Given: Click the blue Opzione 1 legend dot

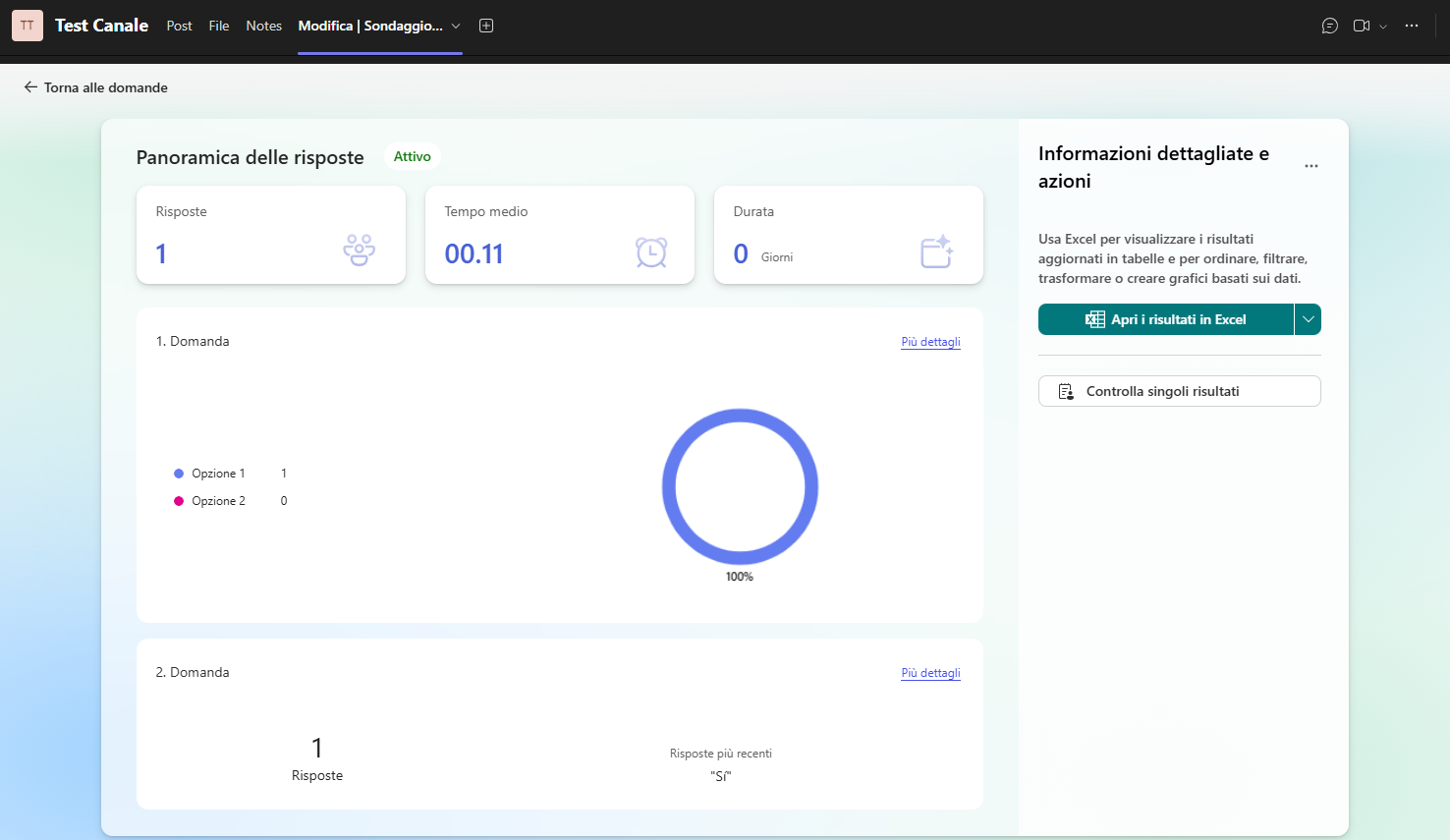Looking at the screenshot, I should tap(179, 474).
